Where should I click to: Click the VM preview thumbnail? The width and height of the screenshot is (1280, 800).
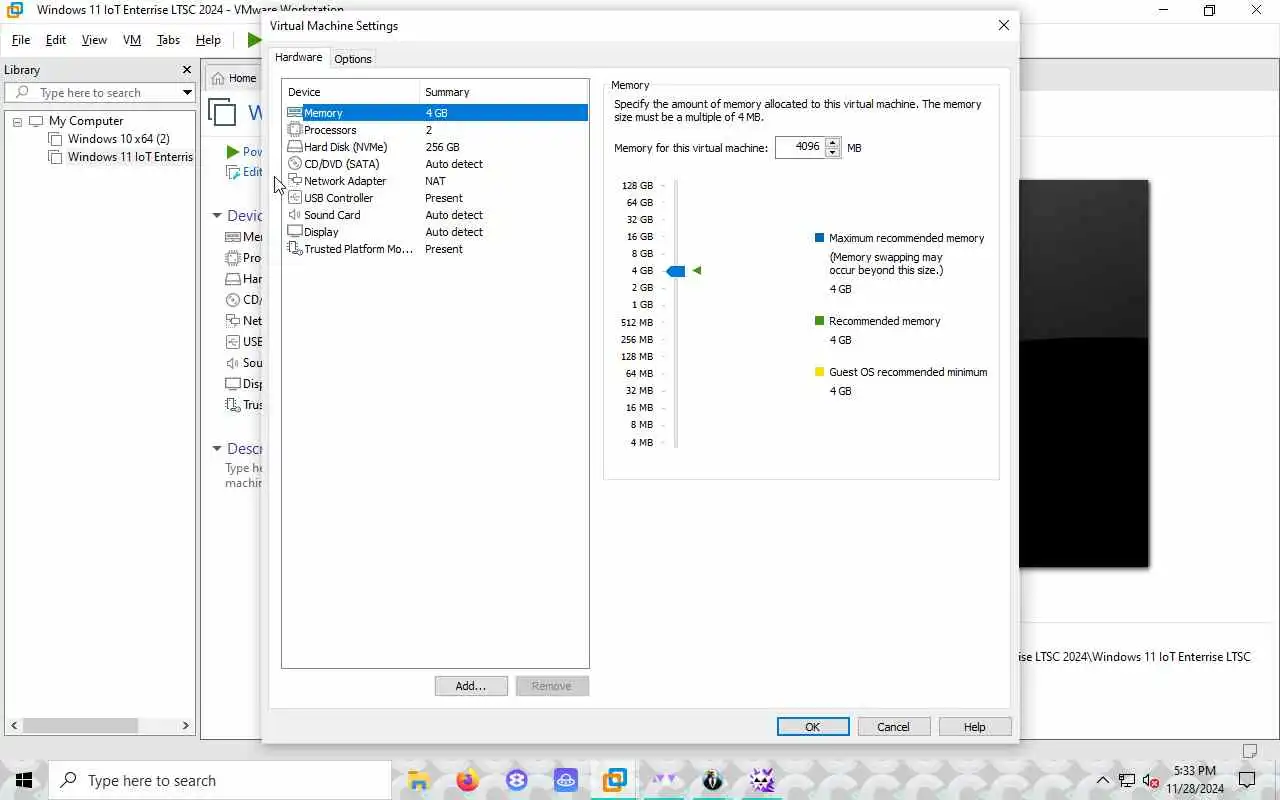pyautogui.click(x=1084, y=374)
